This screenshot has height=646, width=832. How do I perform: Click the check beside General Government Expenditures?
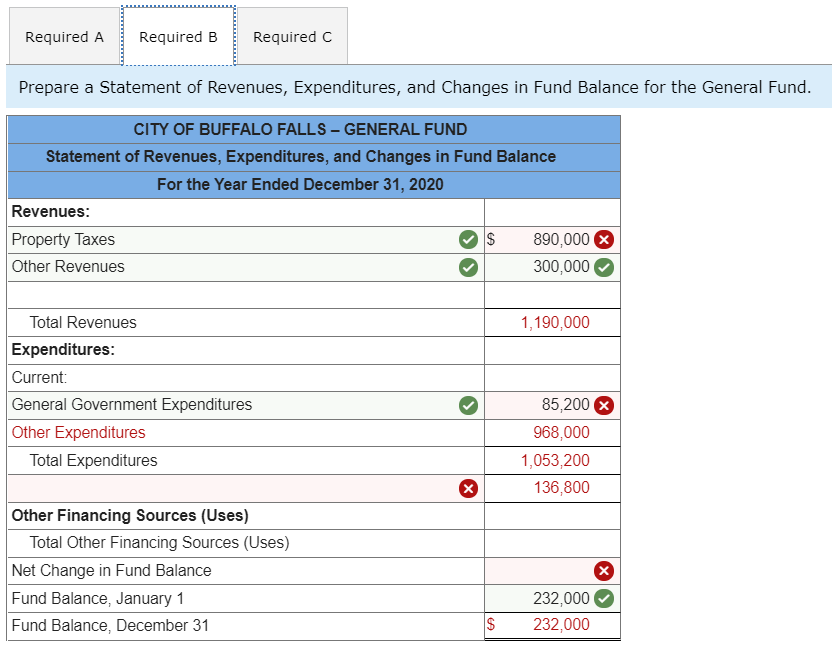[x=467, y=404]
